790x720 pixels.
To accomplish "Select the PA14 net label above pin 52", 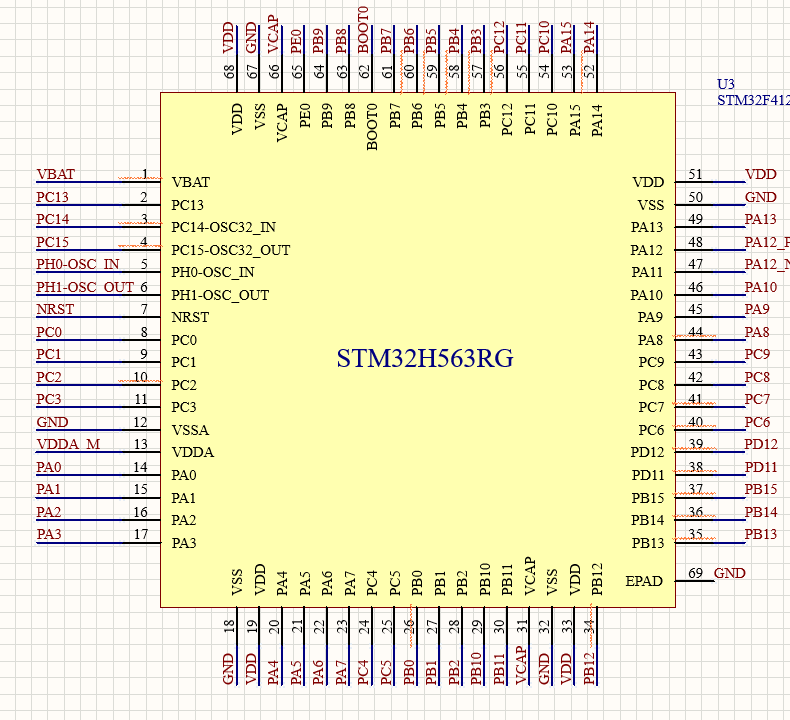I will point(589,38).
